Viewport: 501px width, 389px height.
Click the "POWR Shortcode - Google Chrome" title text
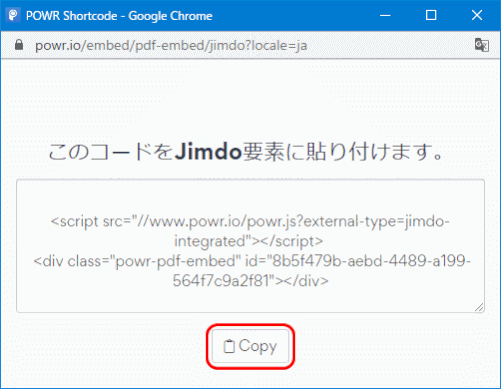[x=119, y=16]
